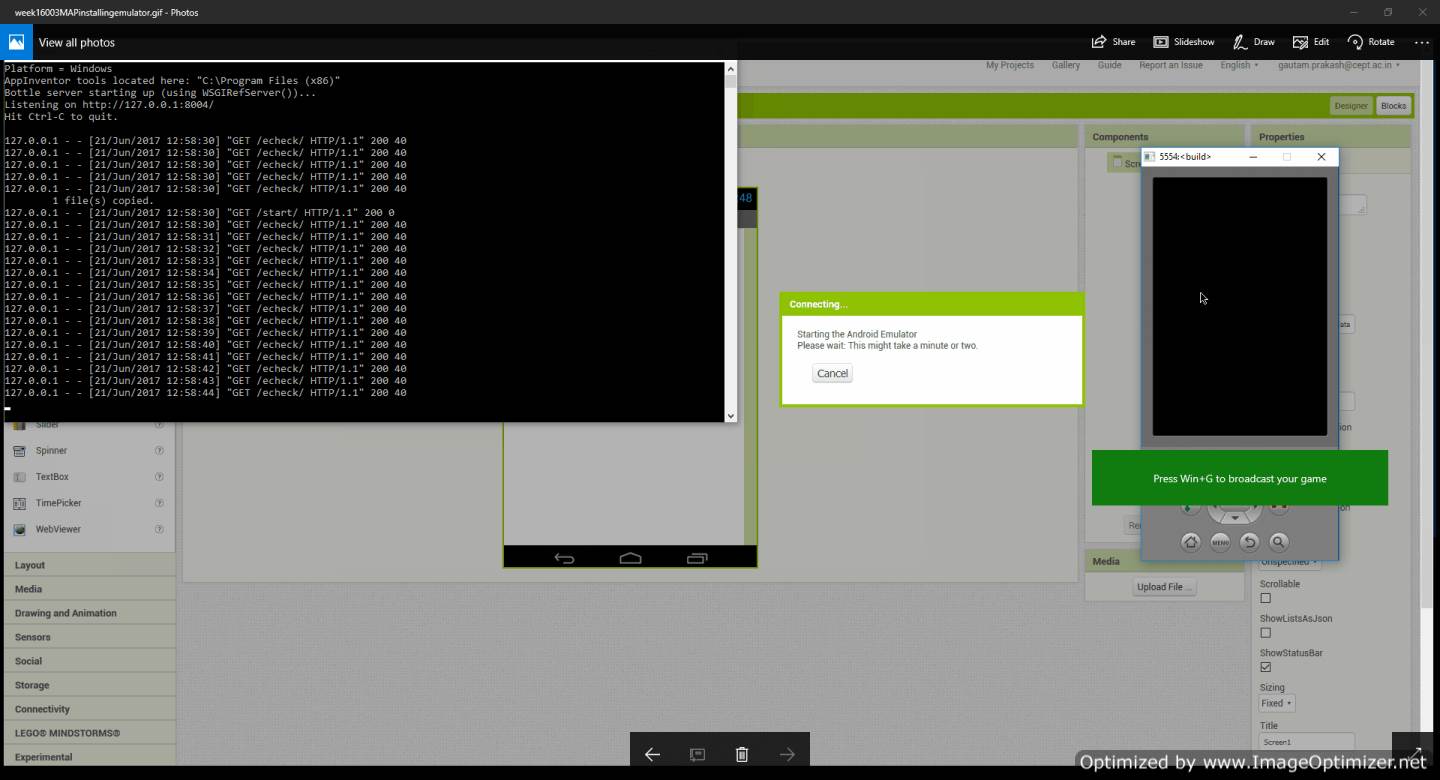Open help for TextBox component

pos(159,477)
